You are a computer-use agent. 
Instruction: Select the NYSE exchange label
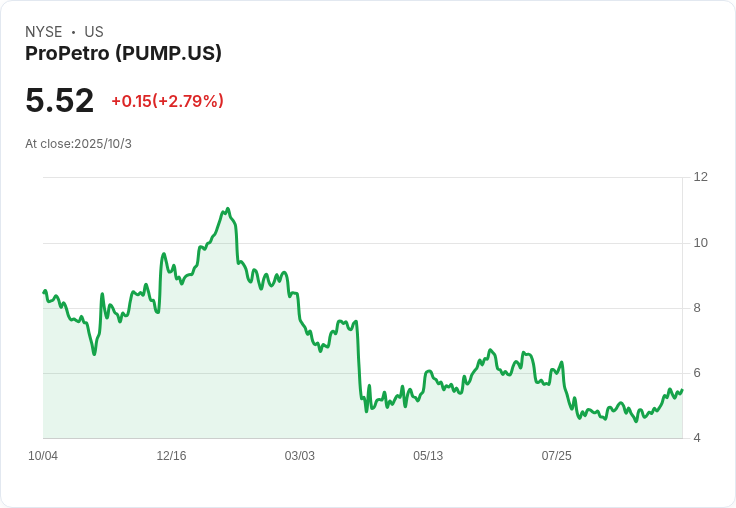pos(44,32)
